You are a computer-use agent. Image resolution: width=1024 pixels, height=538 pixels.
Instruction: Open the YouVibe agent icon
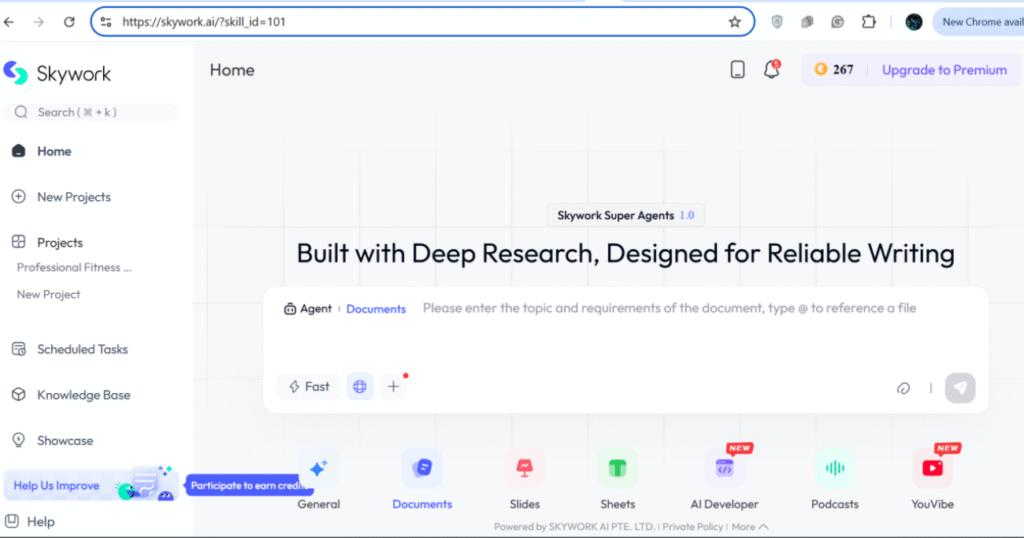(932, 468)
